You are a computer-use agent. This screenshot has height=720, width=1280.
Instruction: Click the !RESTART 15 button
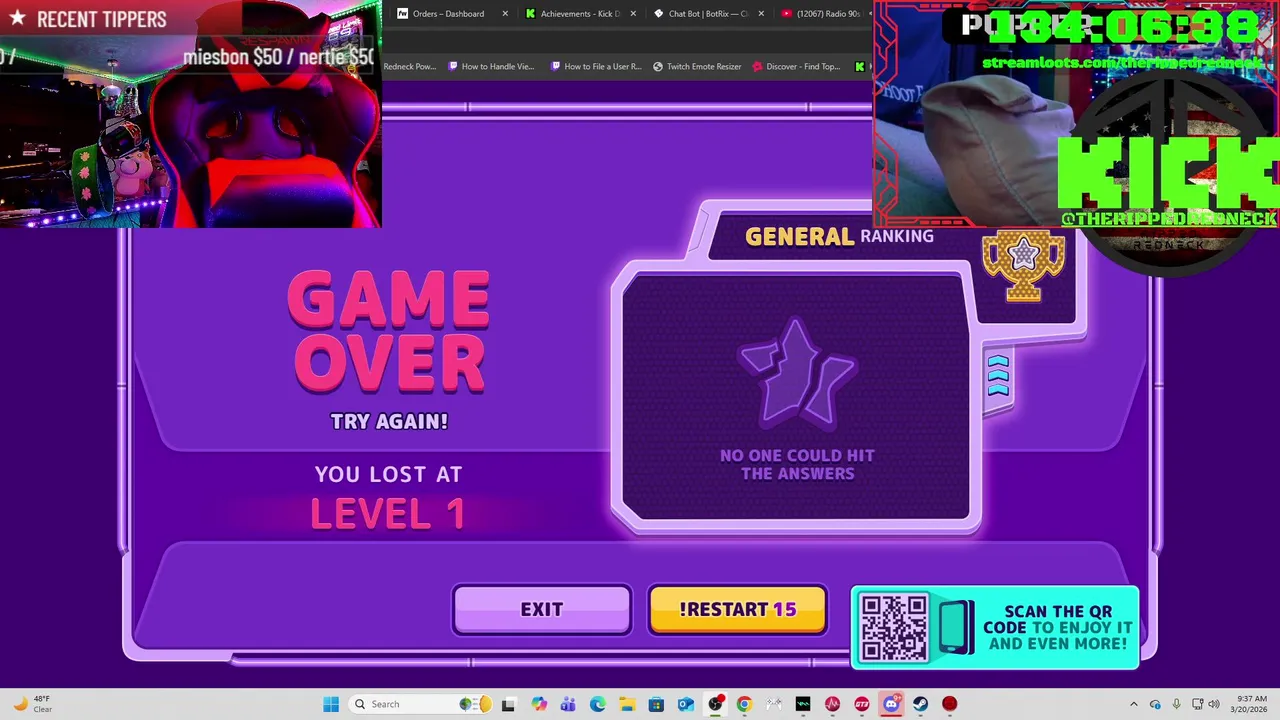point(737,609)
